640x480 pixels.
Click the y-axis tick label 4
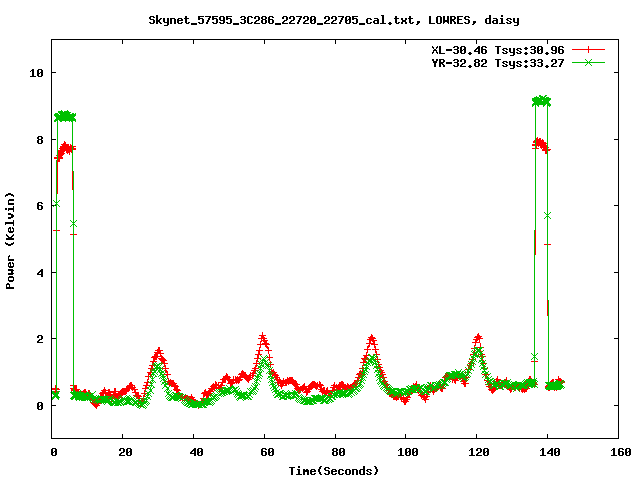(40, 273)
